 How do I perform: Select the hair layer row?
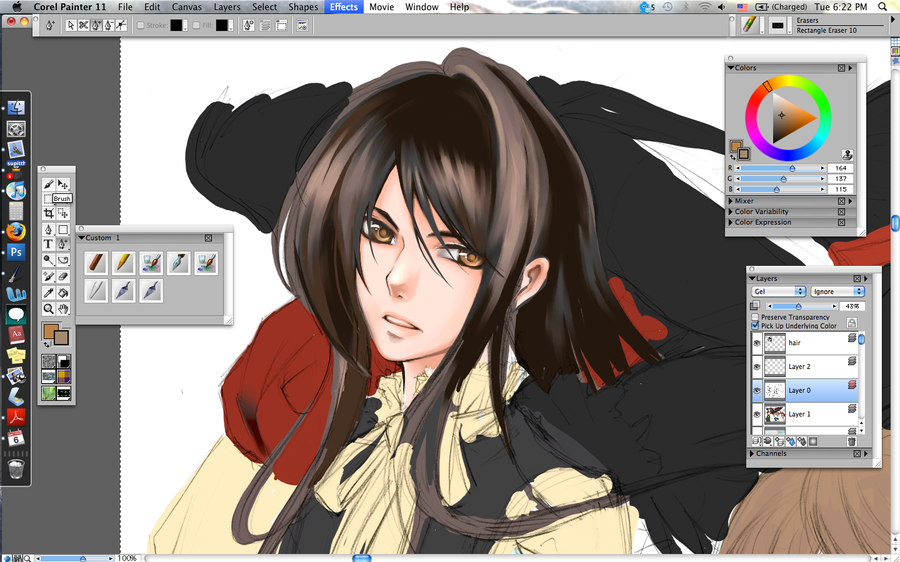click(805, 343)
